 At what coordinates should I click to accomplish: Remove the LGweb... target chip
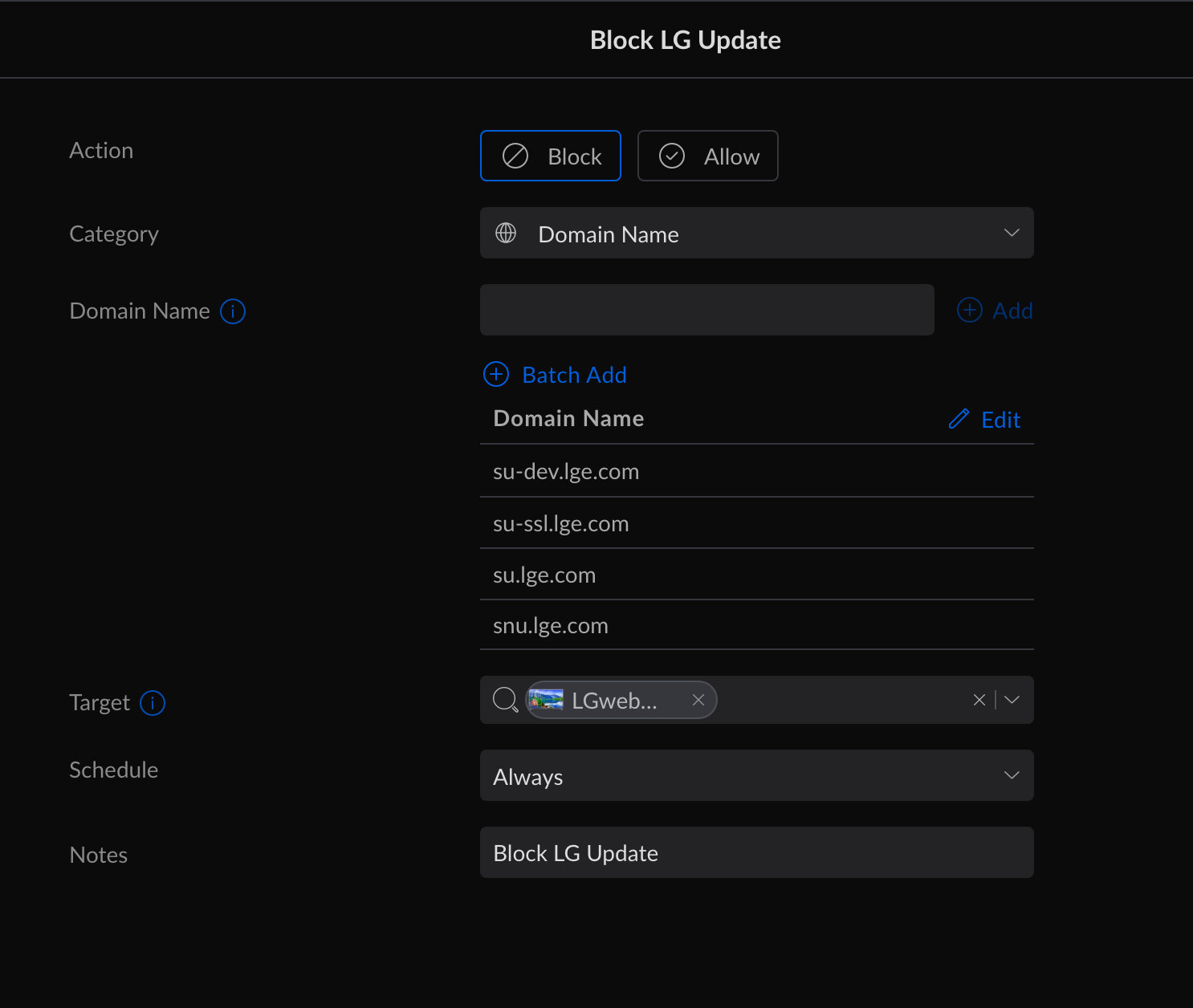tap(698, 700)
